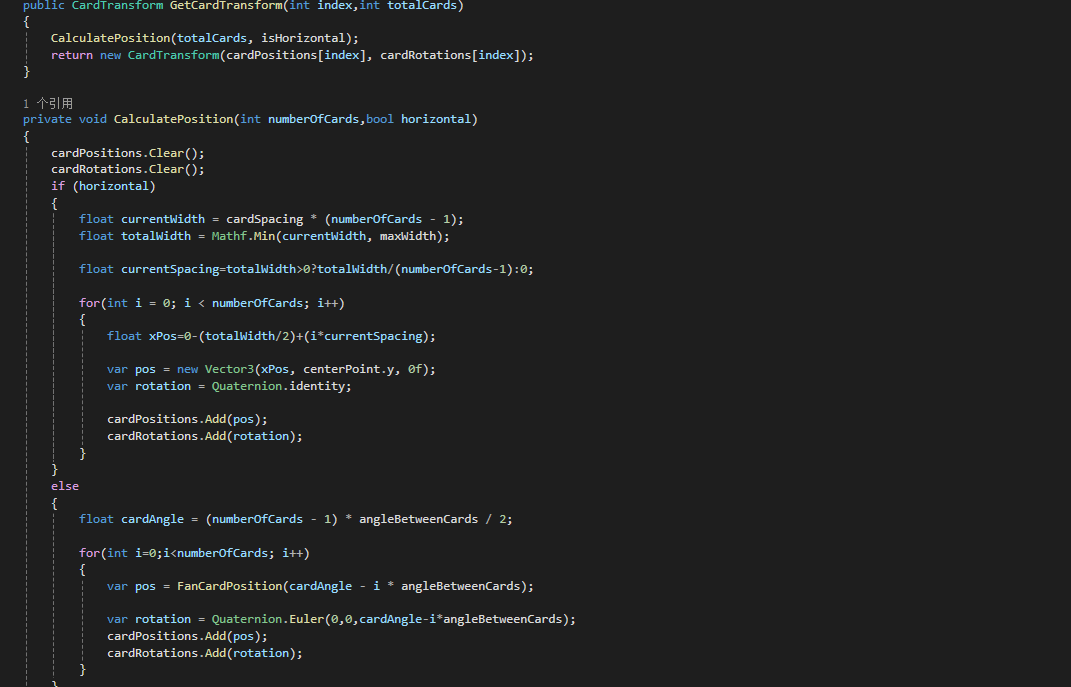Click the "float currentSpacing" declaration line

coord(306,269)
